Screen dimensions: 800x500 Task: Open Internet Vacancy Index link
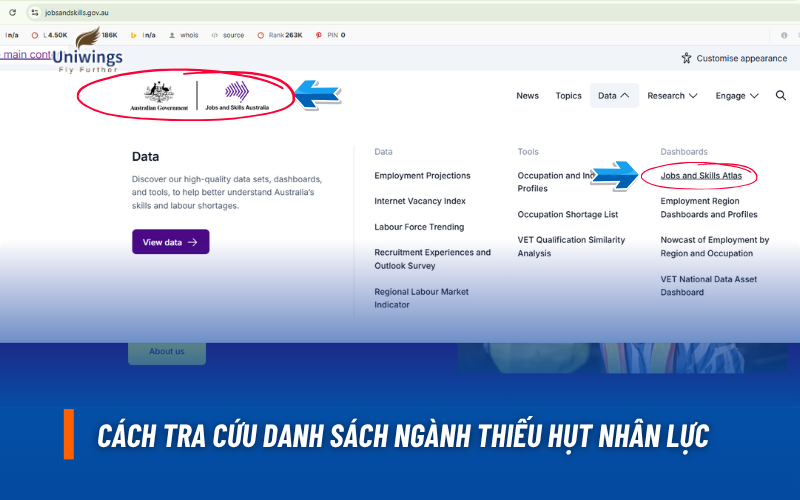(x=420, y=201)
